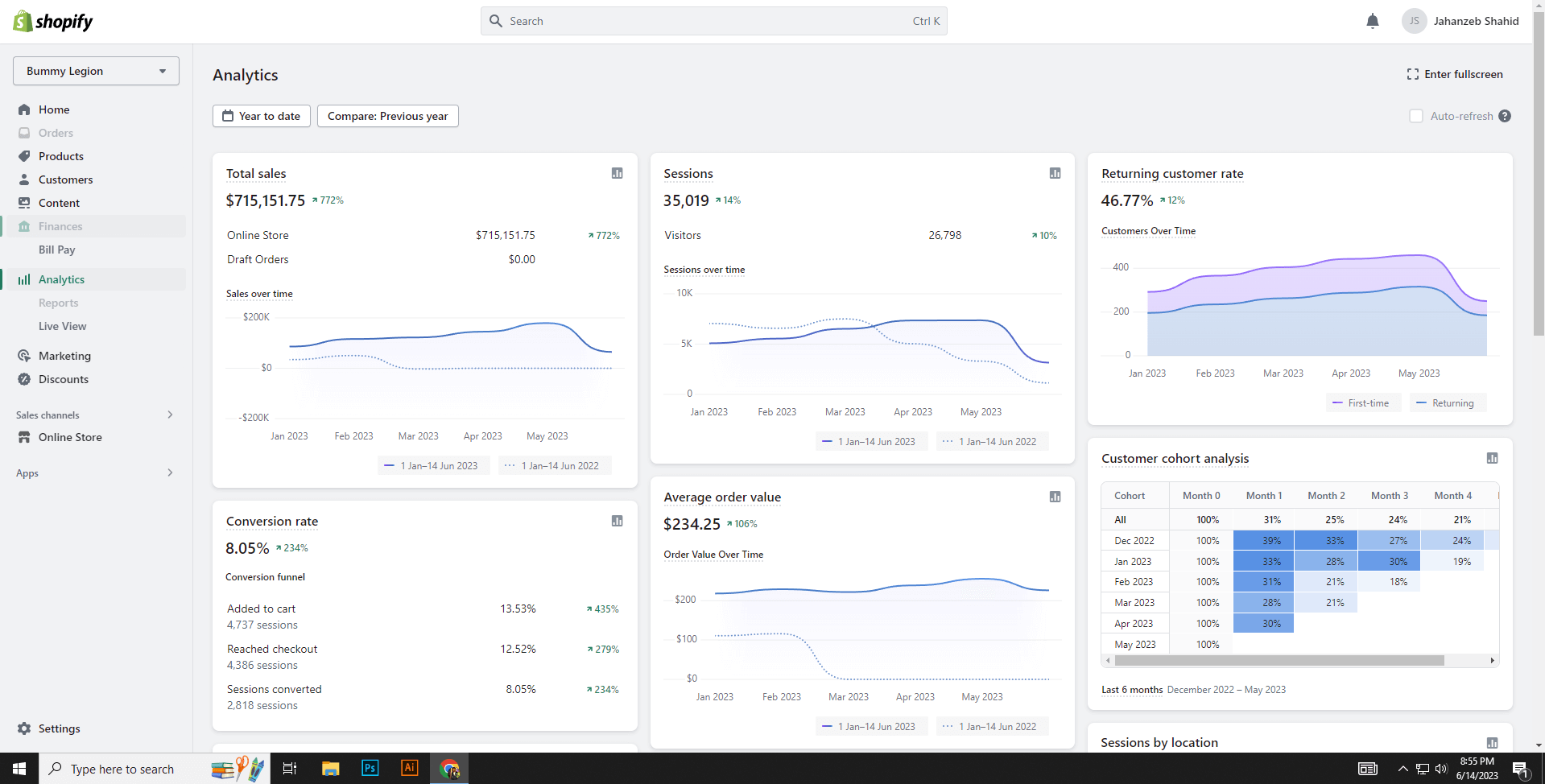1545x784 pixels.
Task: Open the Sessions card report icon
Action: click(1055, 173)
